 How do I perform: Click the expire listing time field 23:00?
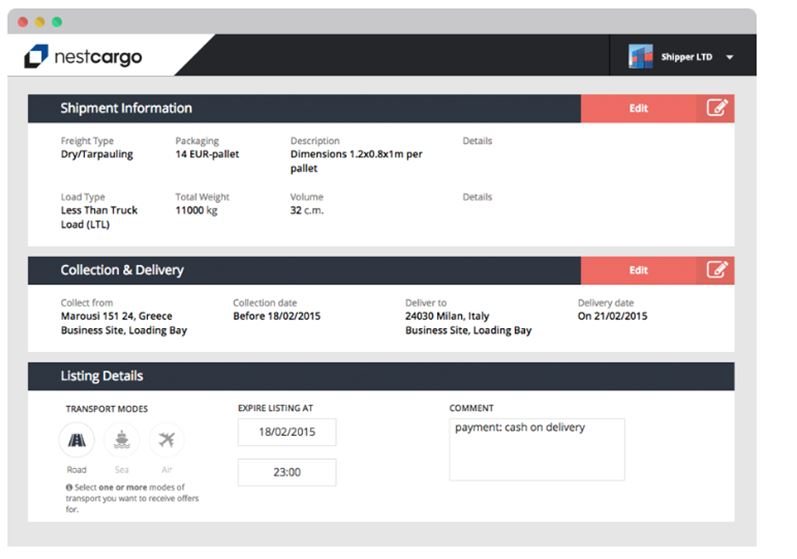point(287,472)
